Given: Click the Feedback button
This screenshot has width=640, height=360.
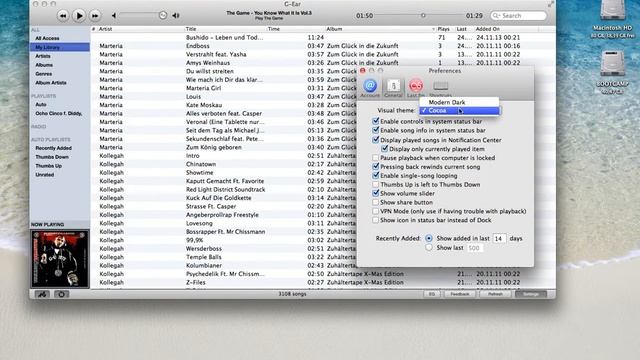Looking at the screenshot, I should 460,294.
